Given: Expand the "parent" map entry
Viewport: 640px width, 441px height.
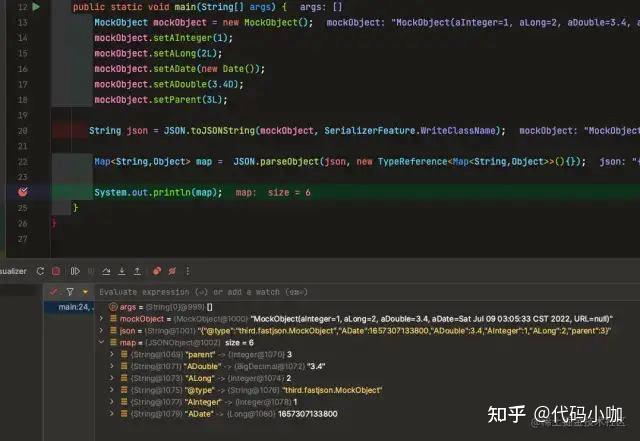Looking at the screenshot, I should click(112, 354).
